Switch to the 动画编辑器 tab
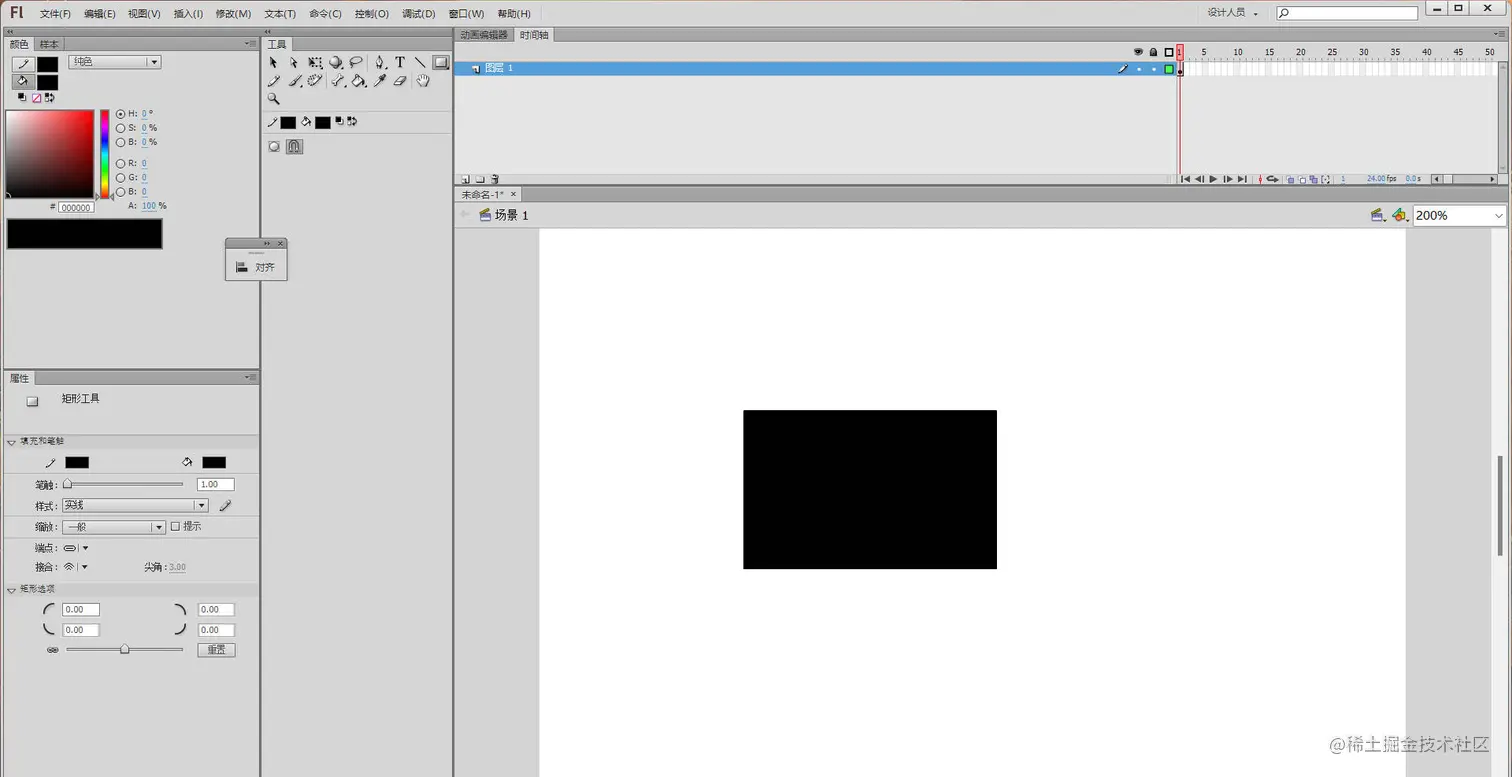Screen dimensions: 1512x777 pos(483,34)
